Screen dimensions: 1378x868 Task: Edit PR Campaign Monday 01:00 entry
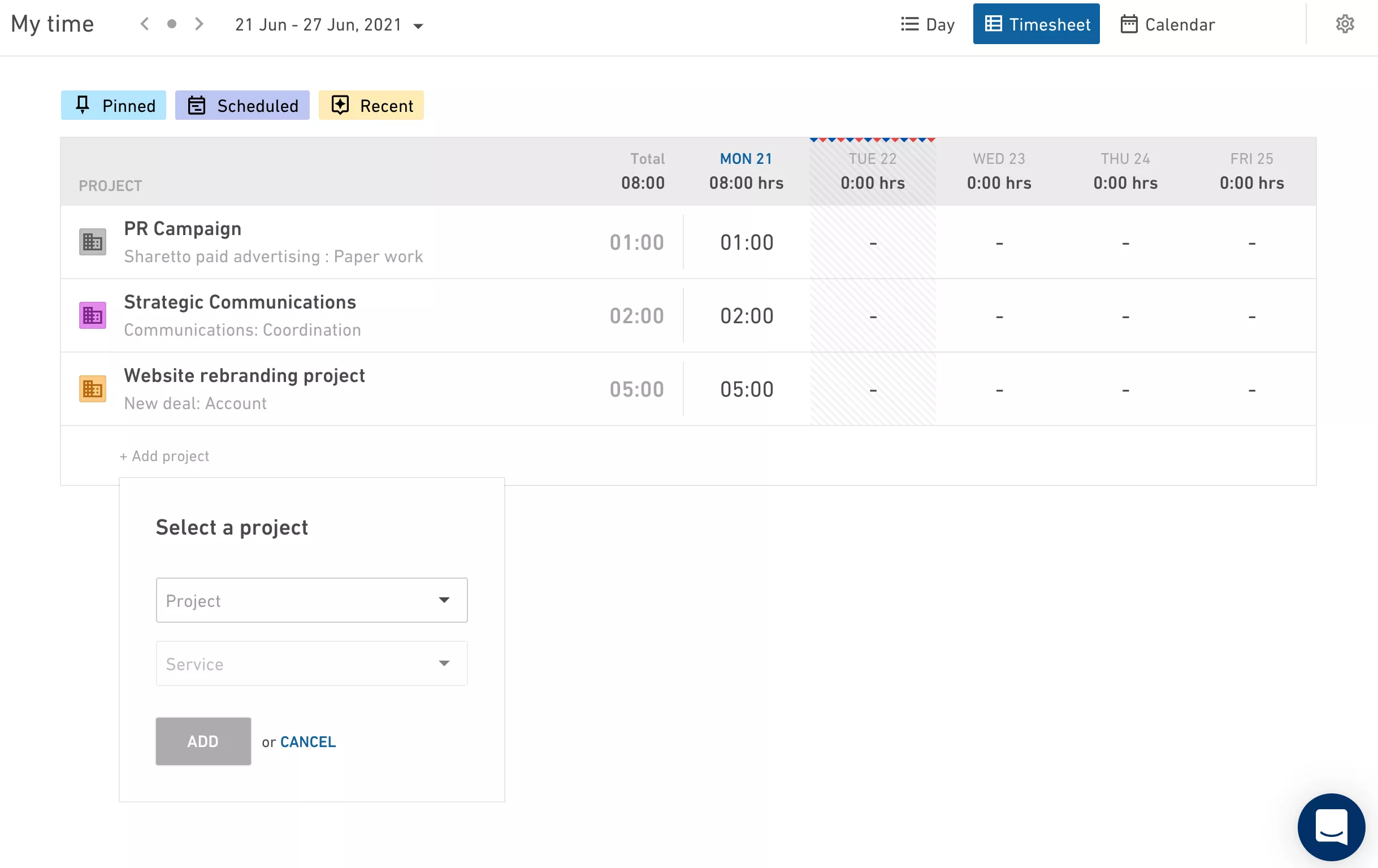pyautogui.click(x=747, y=242)
